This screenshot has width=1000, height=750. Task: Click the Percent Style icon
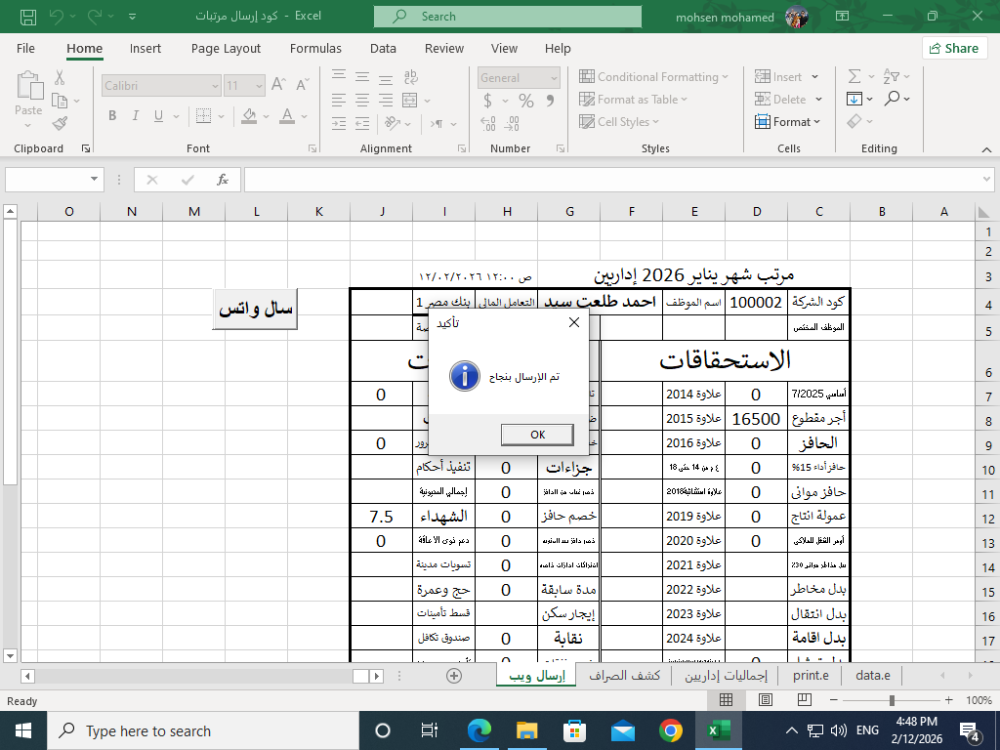[x=526, y=101]
